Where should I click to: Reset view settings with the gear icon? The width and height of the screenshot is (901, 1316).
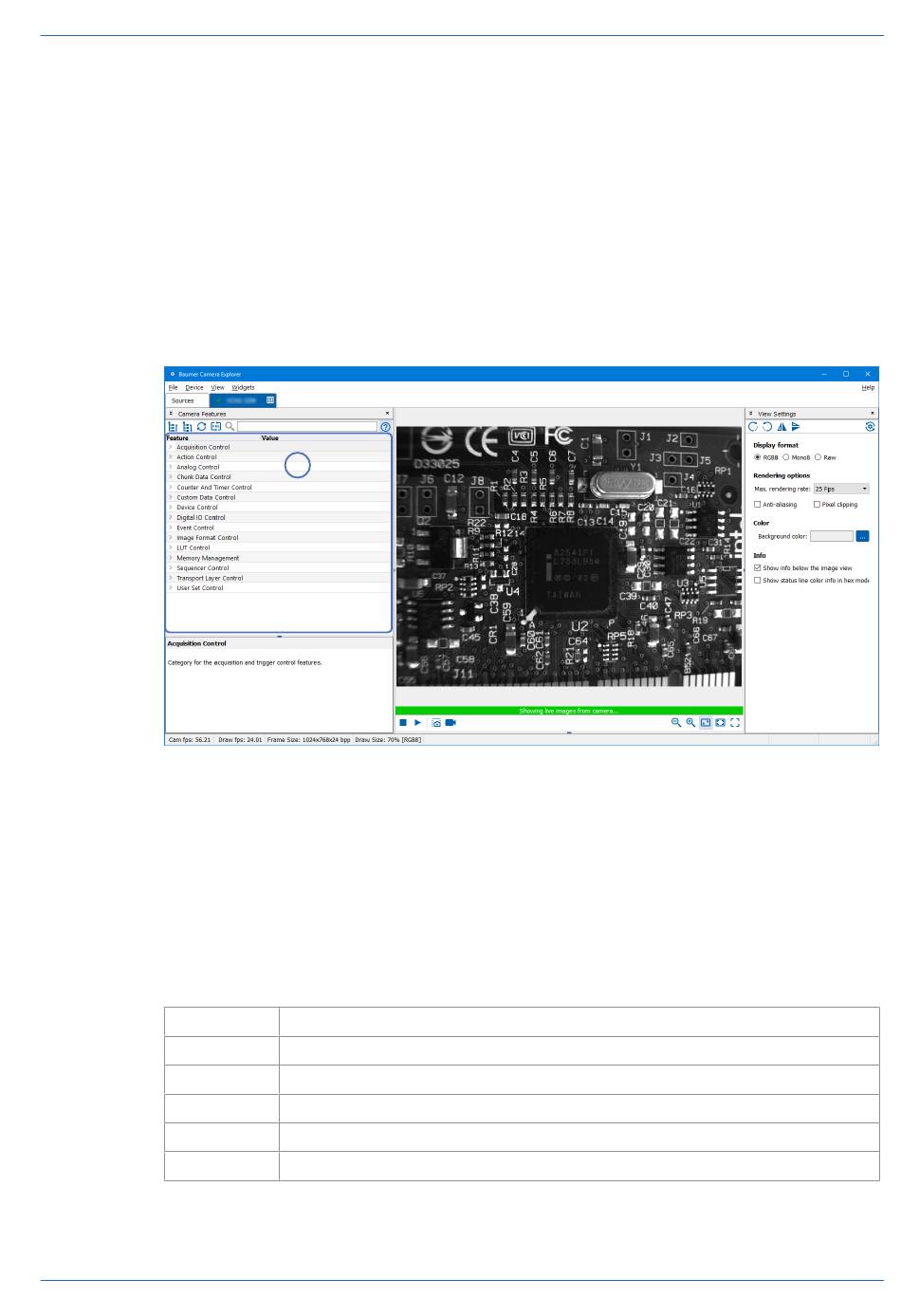point(870,427)
